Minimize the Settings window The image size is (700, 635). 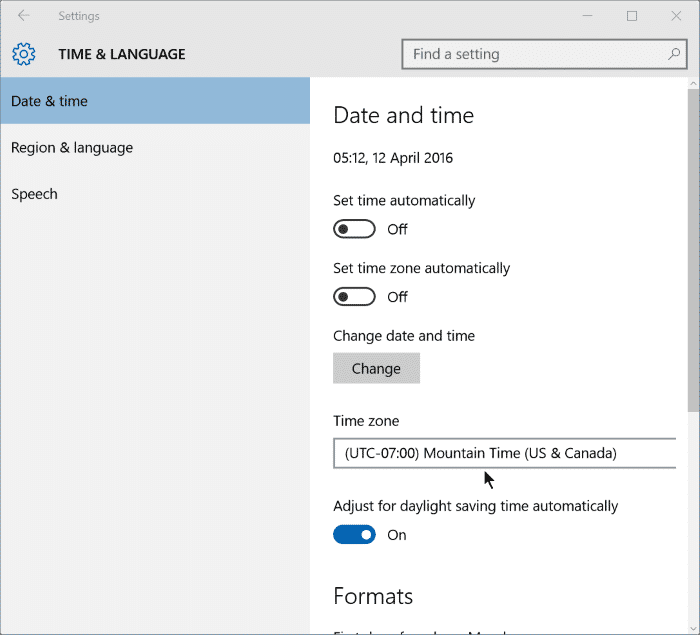point(588,16)
